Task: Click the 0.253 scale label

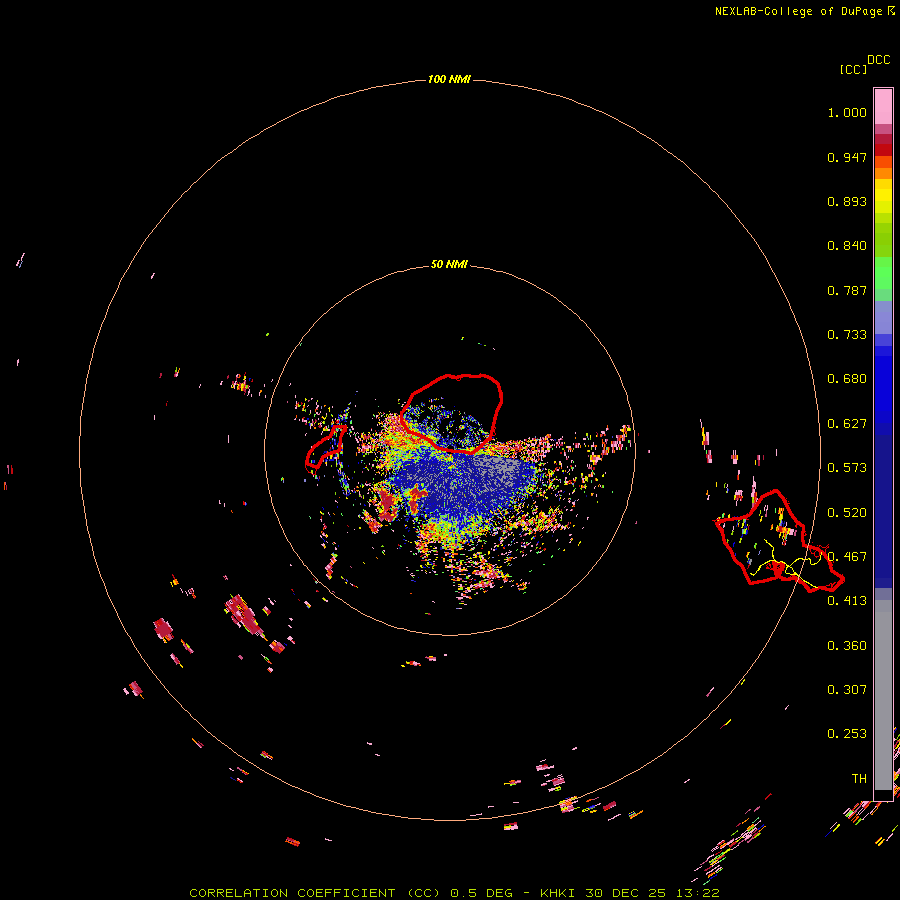Action: pyautogui.click(x=847, y=734)
